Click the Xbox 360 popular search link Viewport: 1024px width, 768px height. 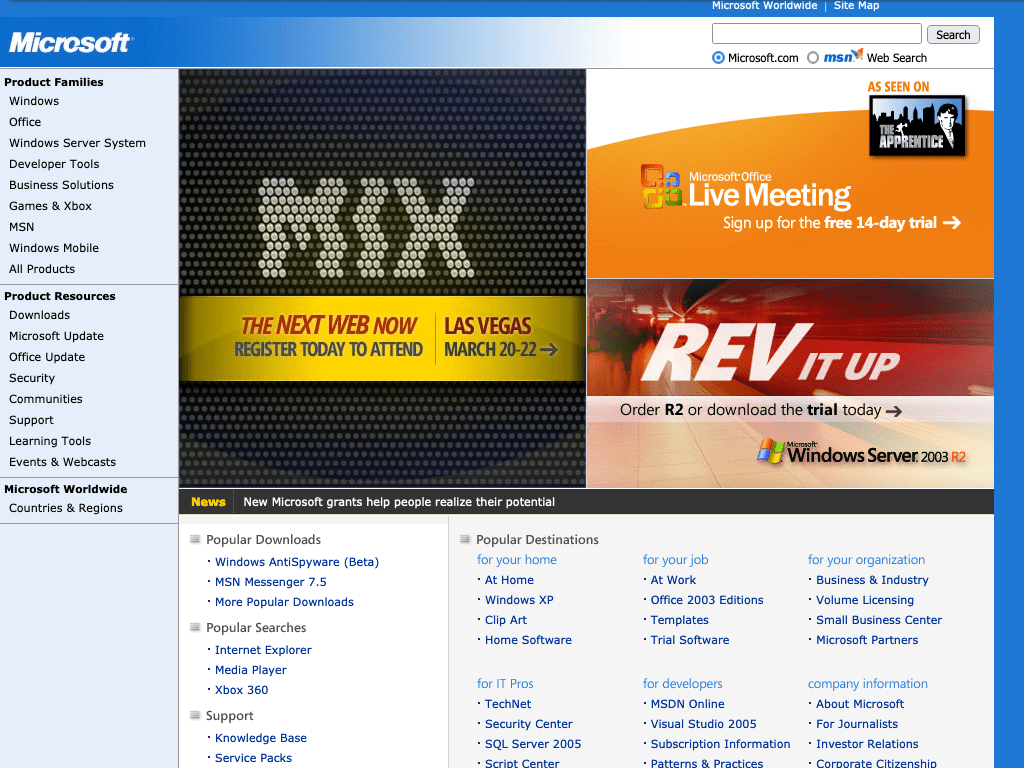point(241,689)
